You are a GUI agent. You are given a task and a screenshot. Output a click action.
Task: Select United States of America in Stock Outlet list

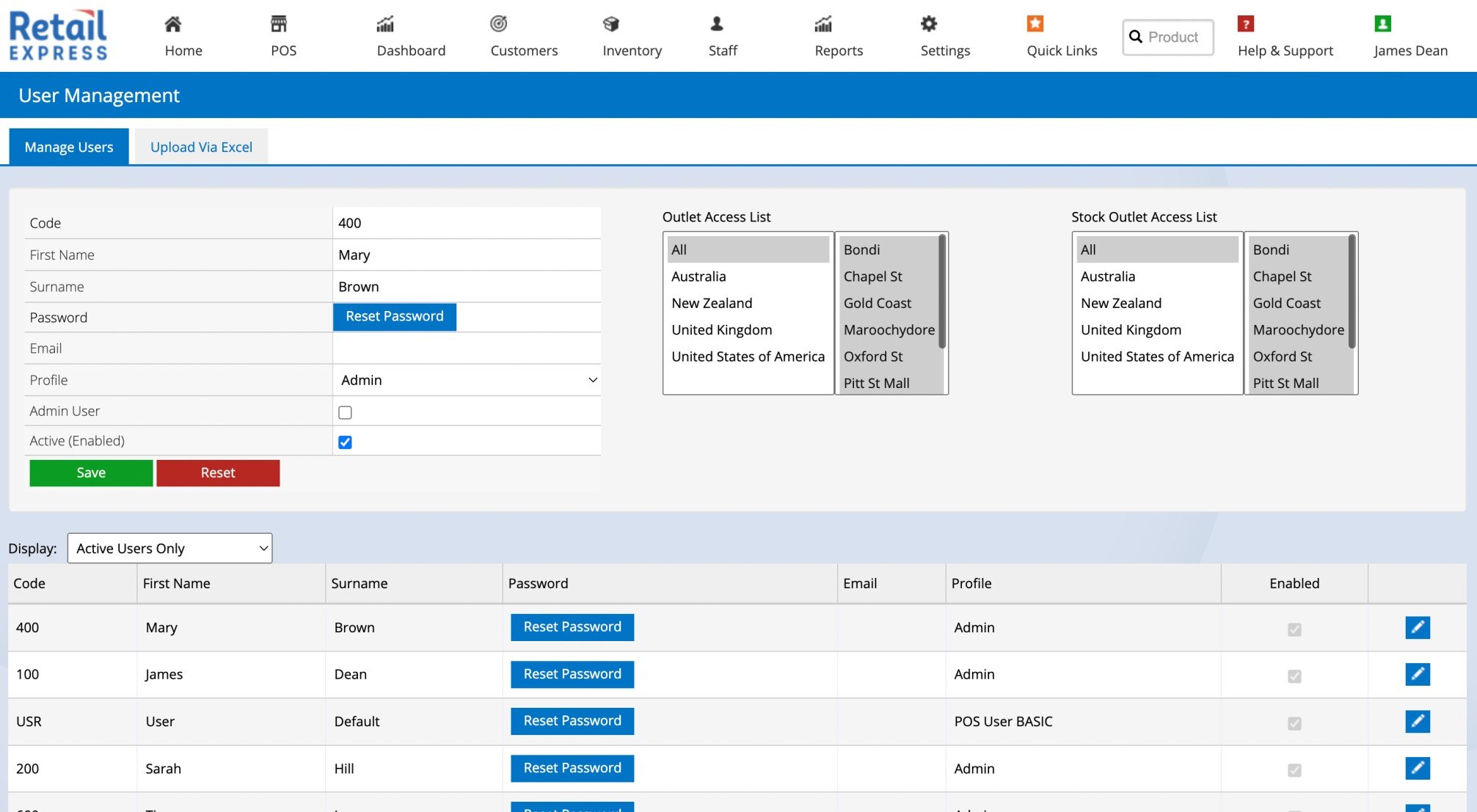(1157, 356)
